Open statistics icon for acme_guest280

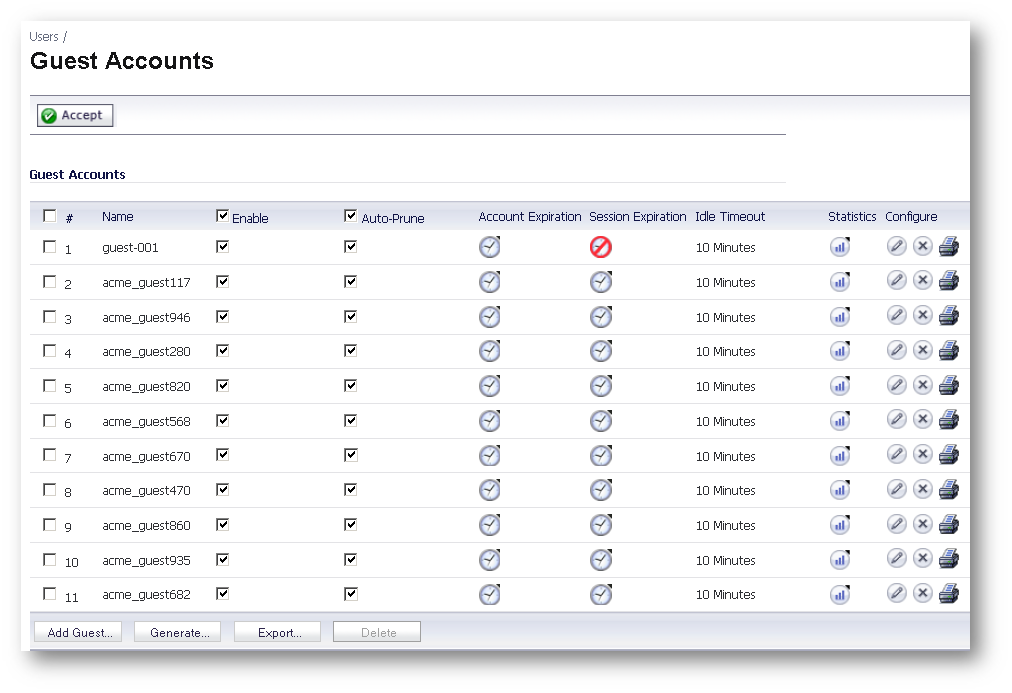tap(840, 351)
